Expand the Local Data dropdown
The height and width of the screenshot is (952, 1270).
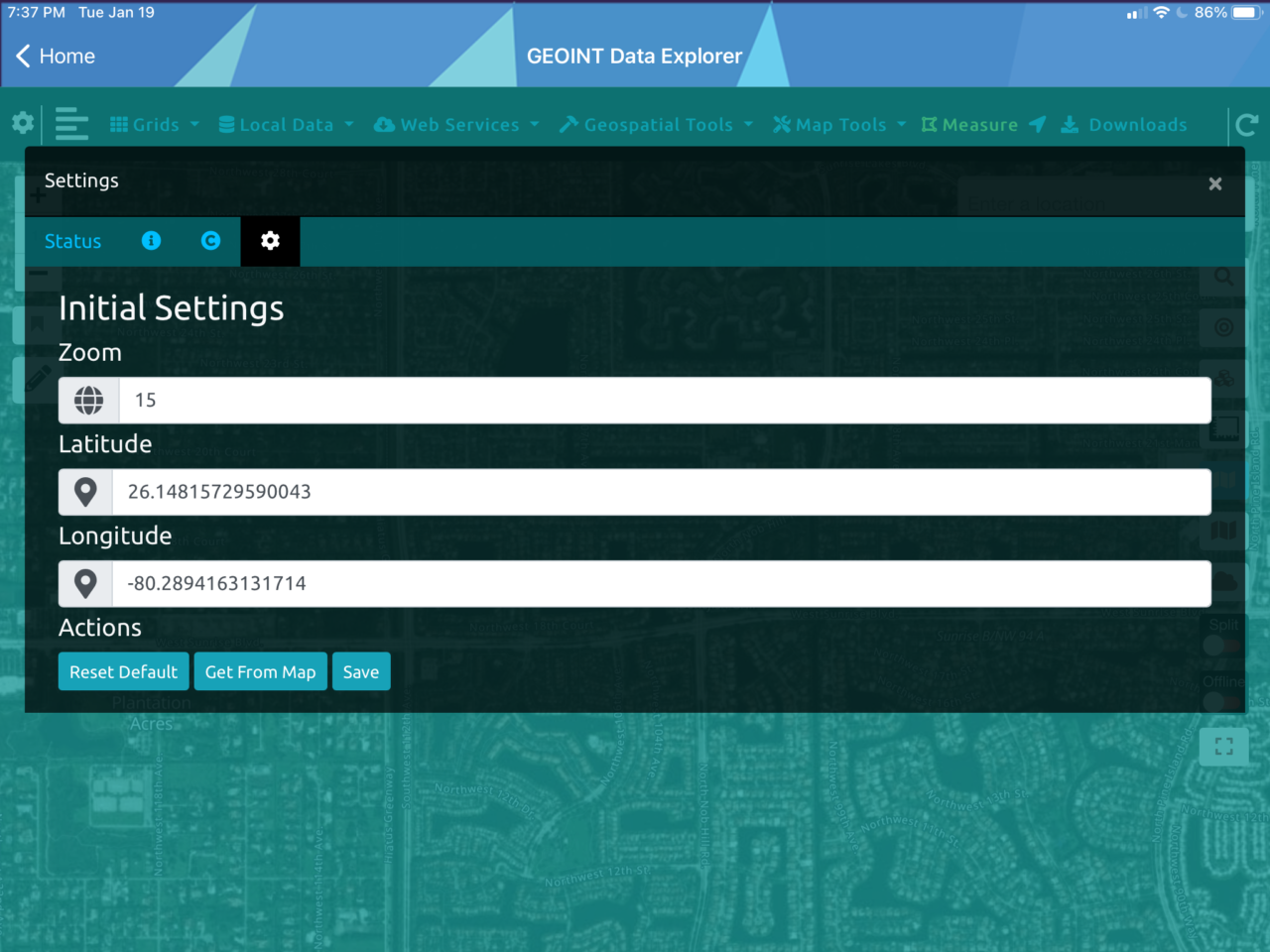pyautogui.click(x=286, y=125)
